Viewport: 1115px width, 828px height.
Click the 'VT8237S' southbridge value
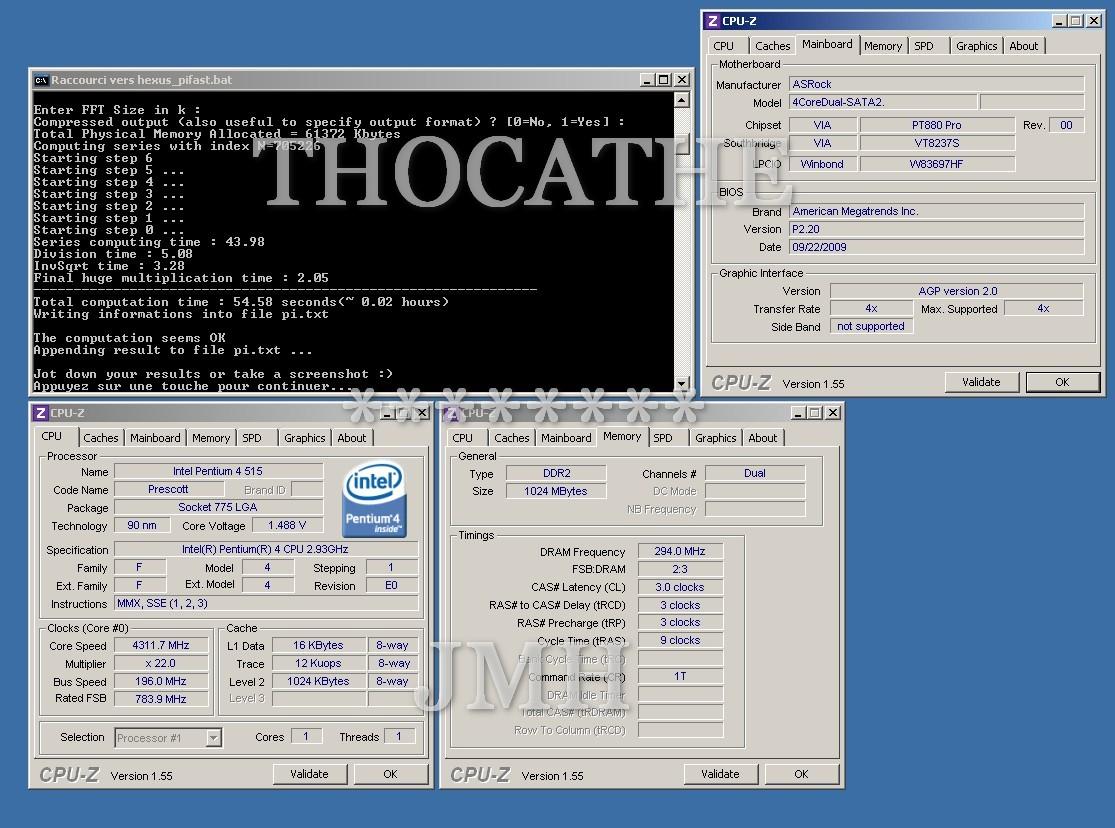tap(937, 142)
